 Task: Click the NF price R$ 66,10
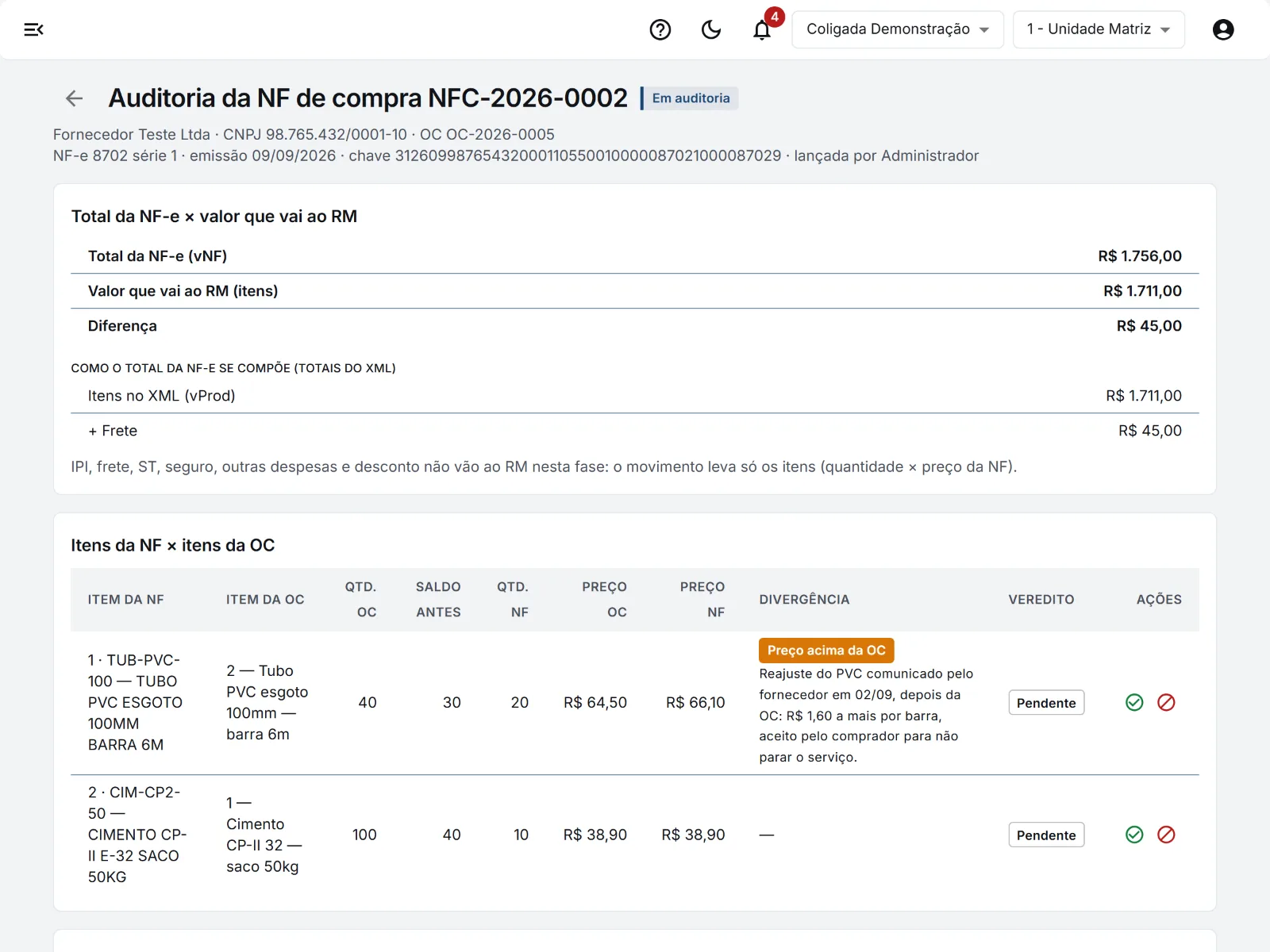tap(695, 703)
